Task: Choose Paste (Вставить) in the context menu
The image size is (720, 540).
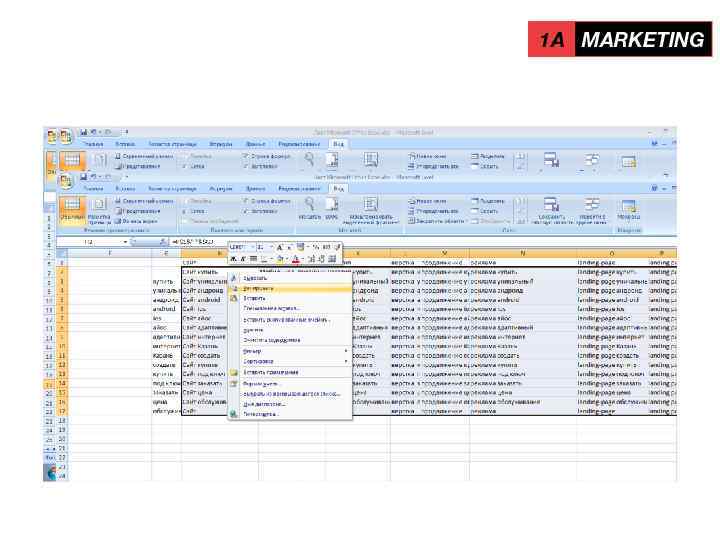Action: click(290, 298)
